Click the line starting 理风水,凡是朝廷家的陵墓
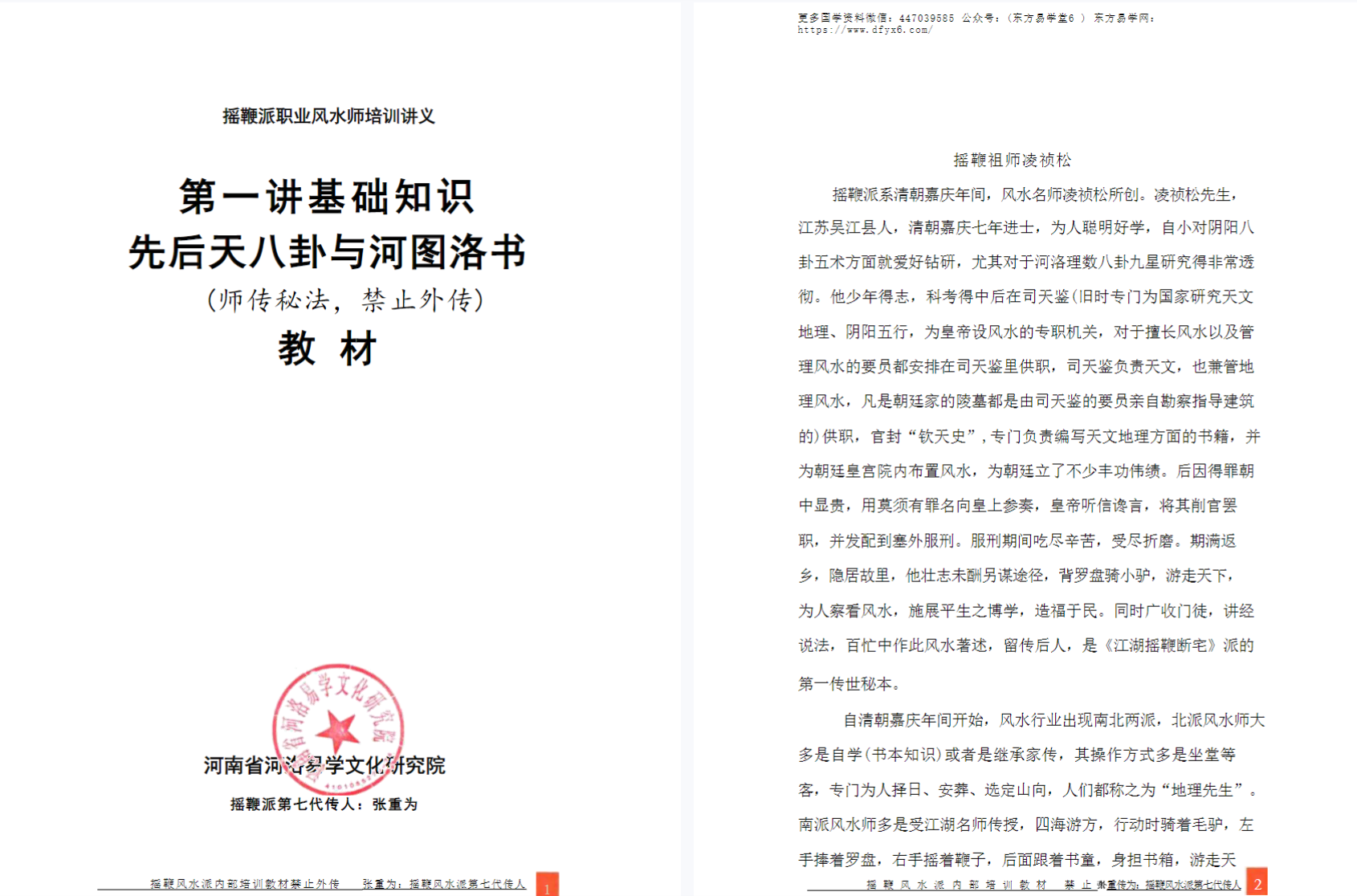The image size is (1357, 896). click(x=1026, y=401)
